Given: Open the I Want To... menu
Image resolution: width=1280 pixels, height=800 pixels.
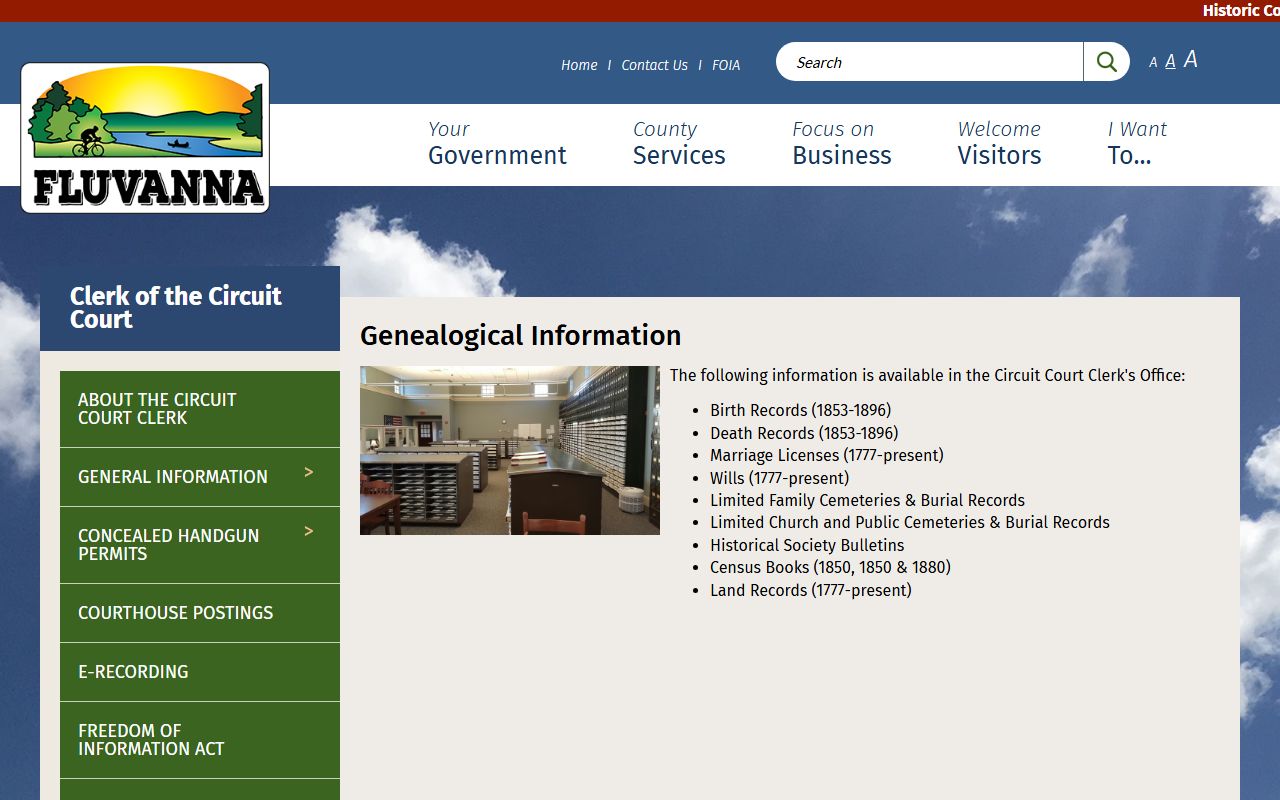Looking at the screenshot, I should pos(1137,144).
